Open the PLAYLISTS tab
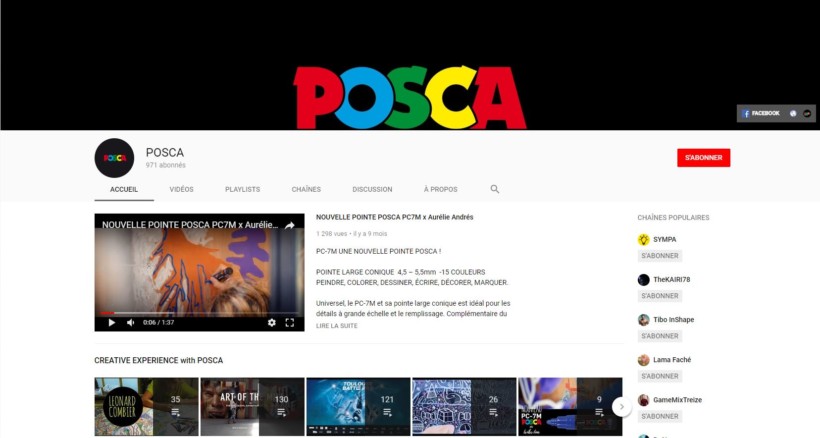 (x=242, y=189)
